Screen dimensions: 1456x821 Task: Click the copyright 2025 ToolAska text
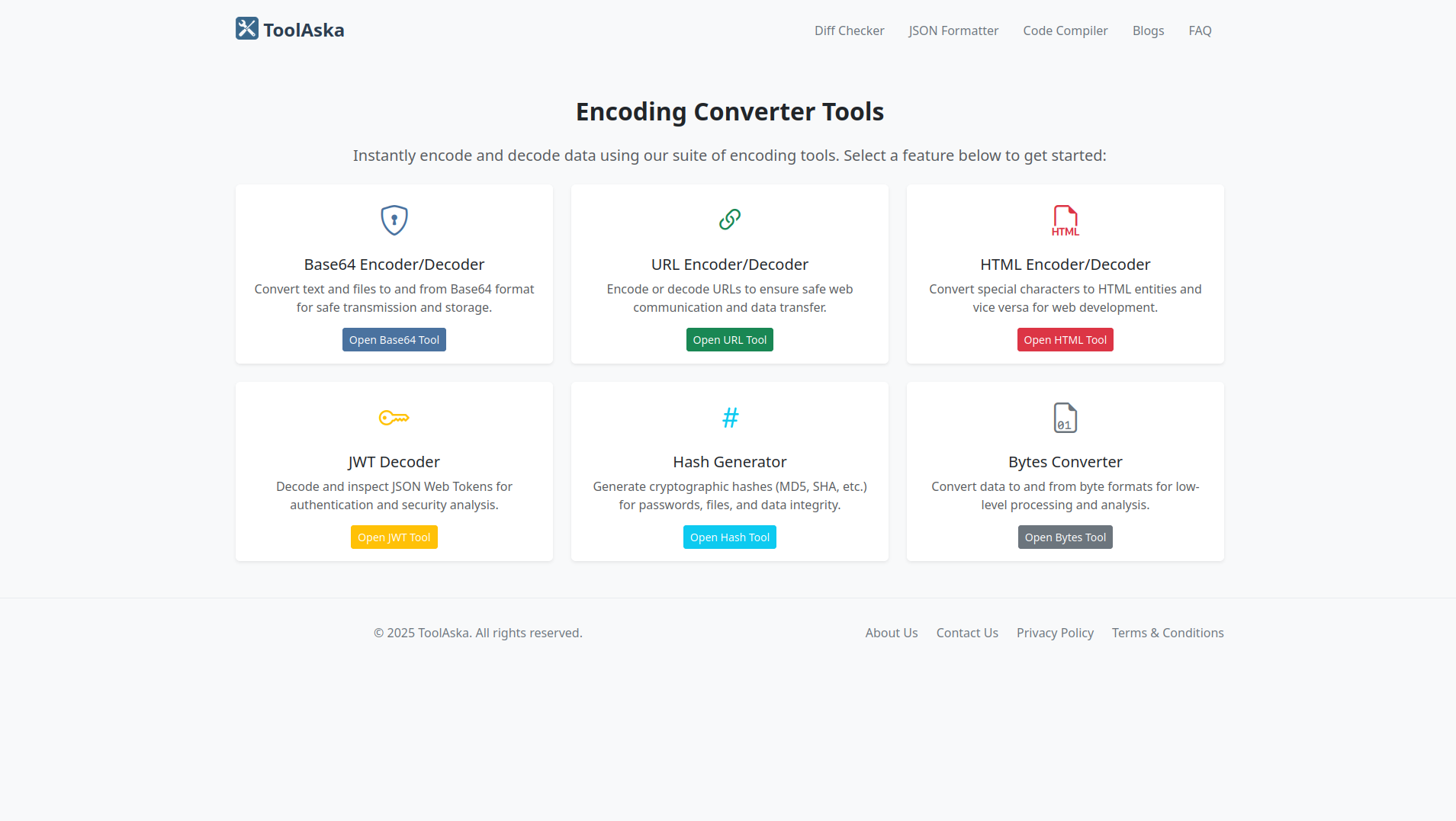(x=478, y=633)
